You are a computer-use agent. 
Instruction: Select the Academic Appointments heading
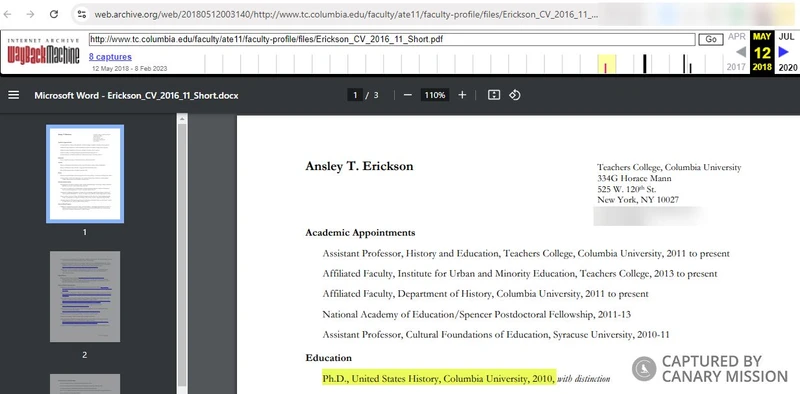[x=360, y=233]
